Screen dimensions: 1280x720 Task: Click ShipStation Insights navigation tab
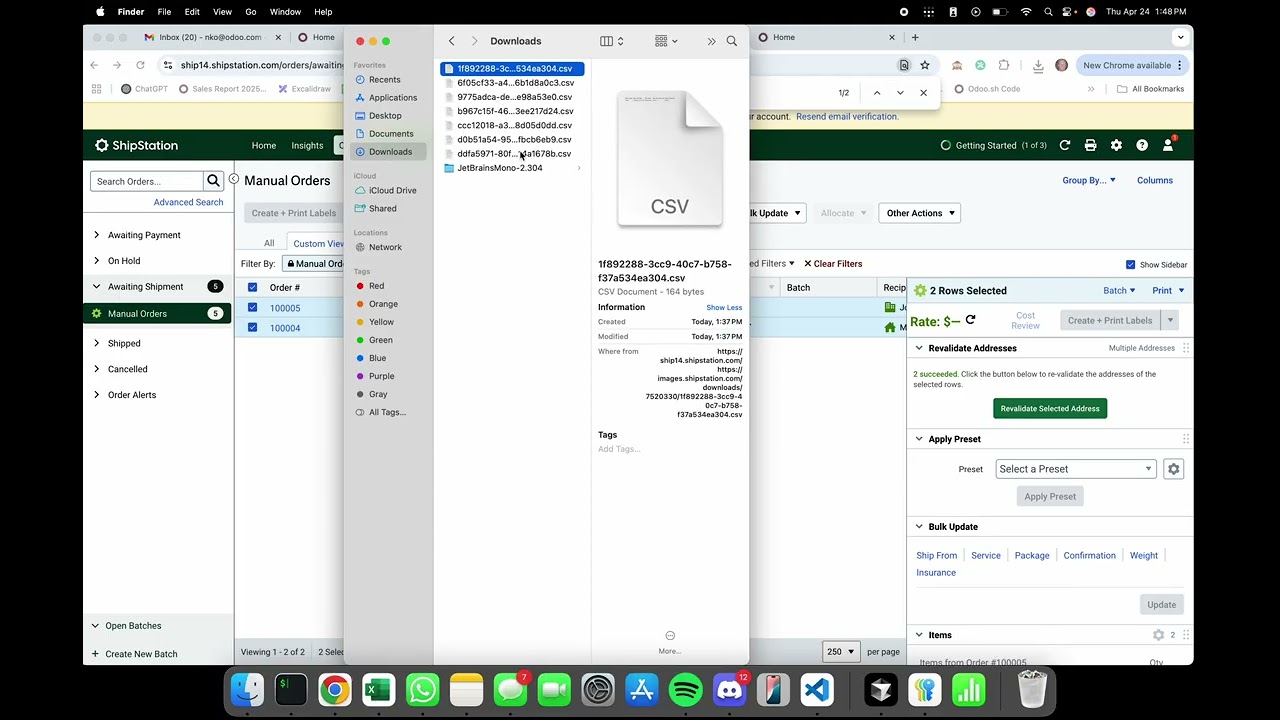tap(307, 146)
